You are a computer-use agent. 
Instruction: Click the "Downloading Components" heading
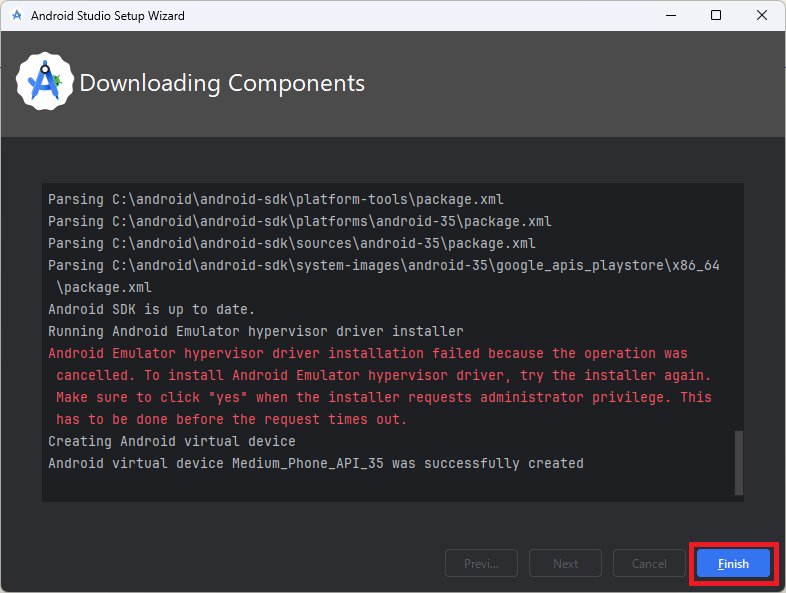222,83
